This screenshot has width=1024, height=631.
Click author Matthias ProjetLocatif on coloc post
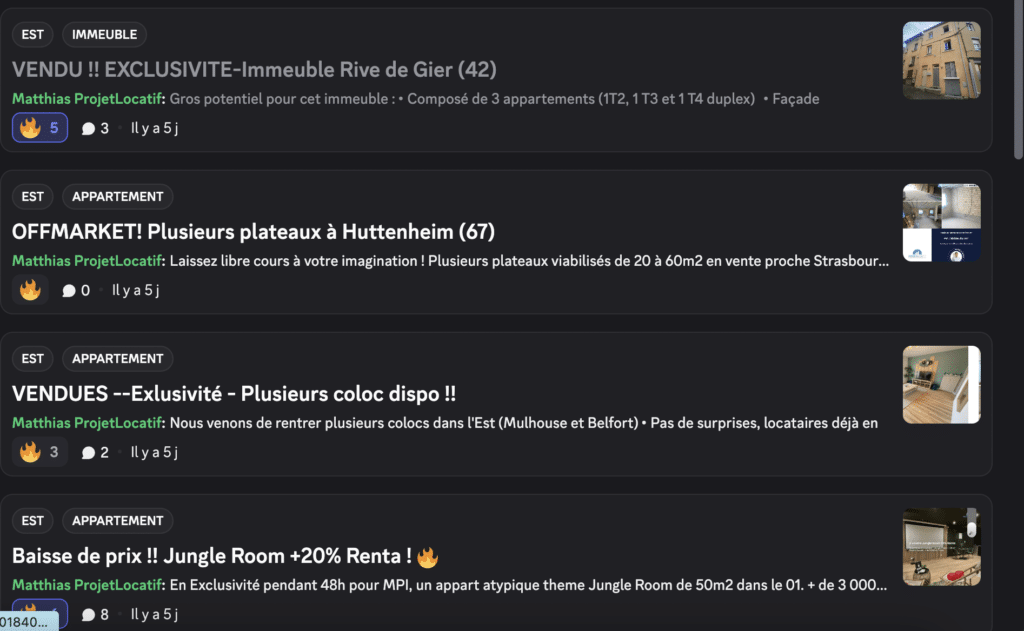[x=87, y=423]
